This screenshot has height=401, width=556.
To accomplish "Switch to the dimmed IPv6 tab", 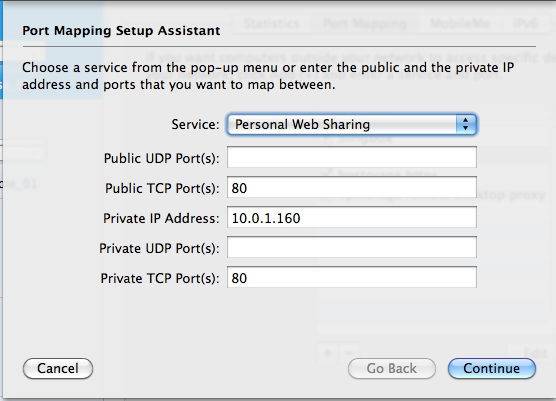I will [526, 24].
